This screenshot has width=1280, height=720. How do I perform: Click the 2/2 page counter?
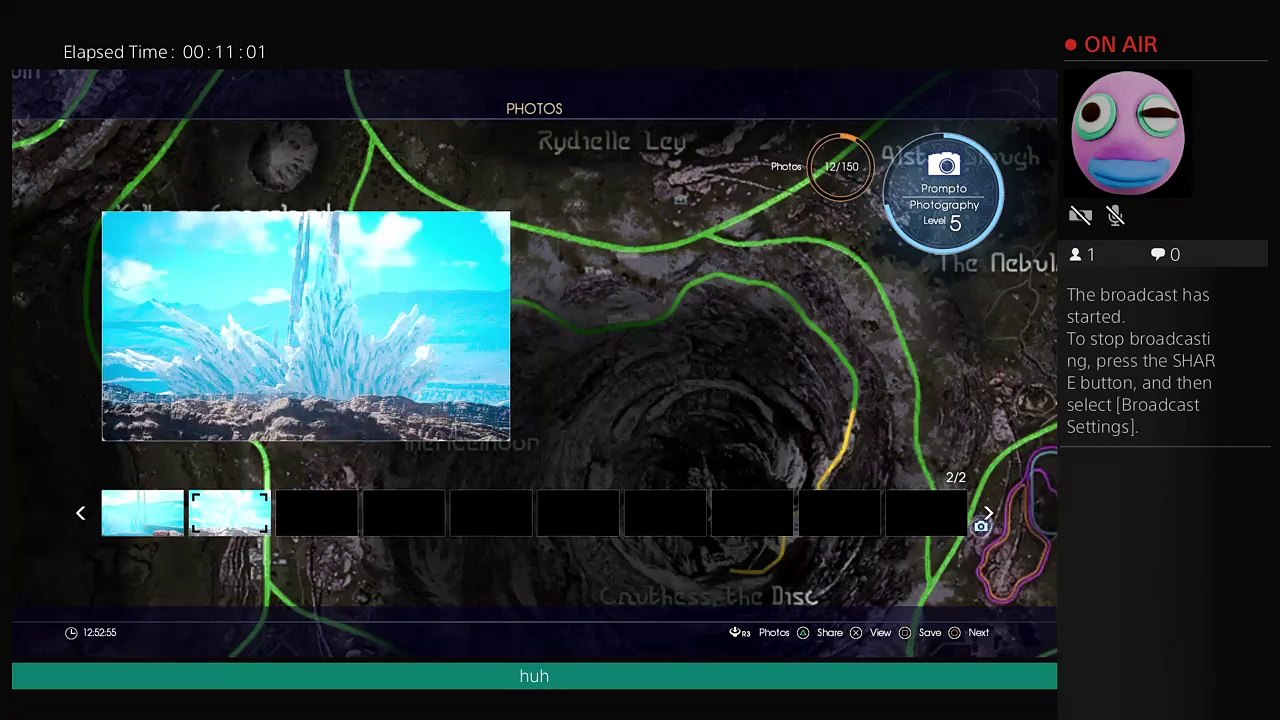point(956,477)
